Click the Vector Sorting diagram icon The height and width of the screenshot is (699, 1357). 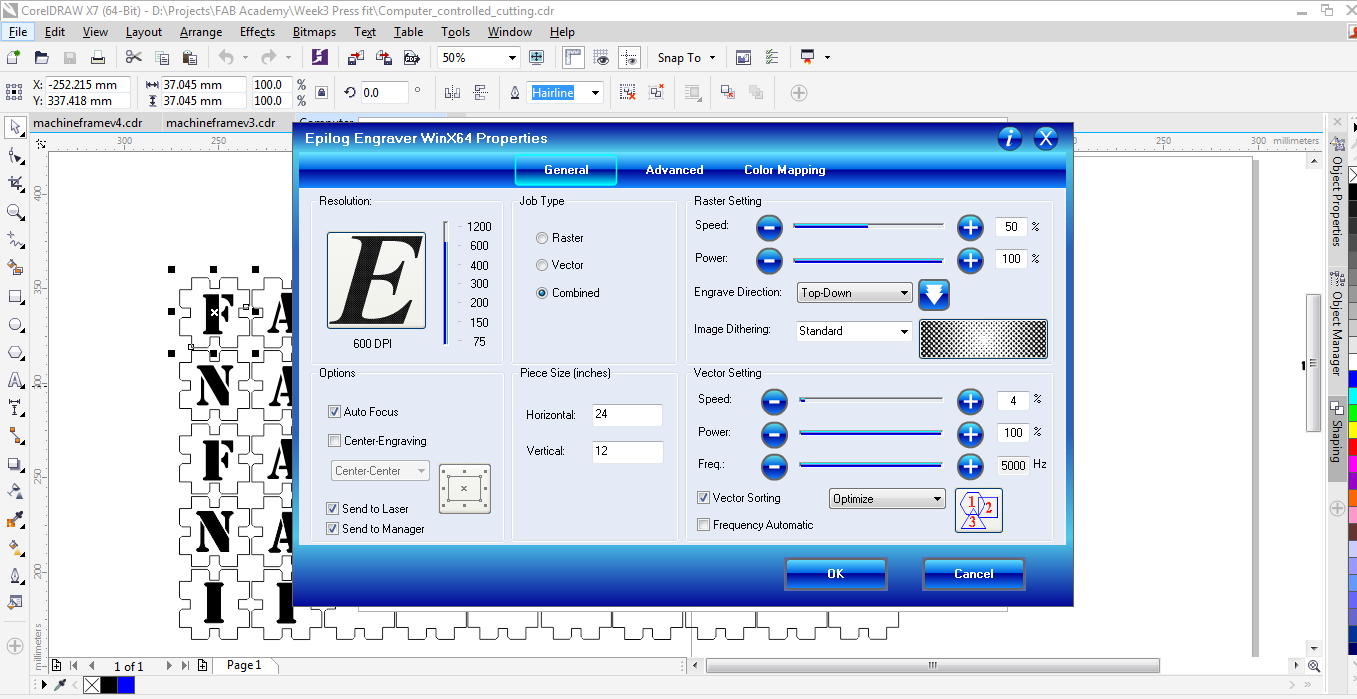point(978,510)
